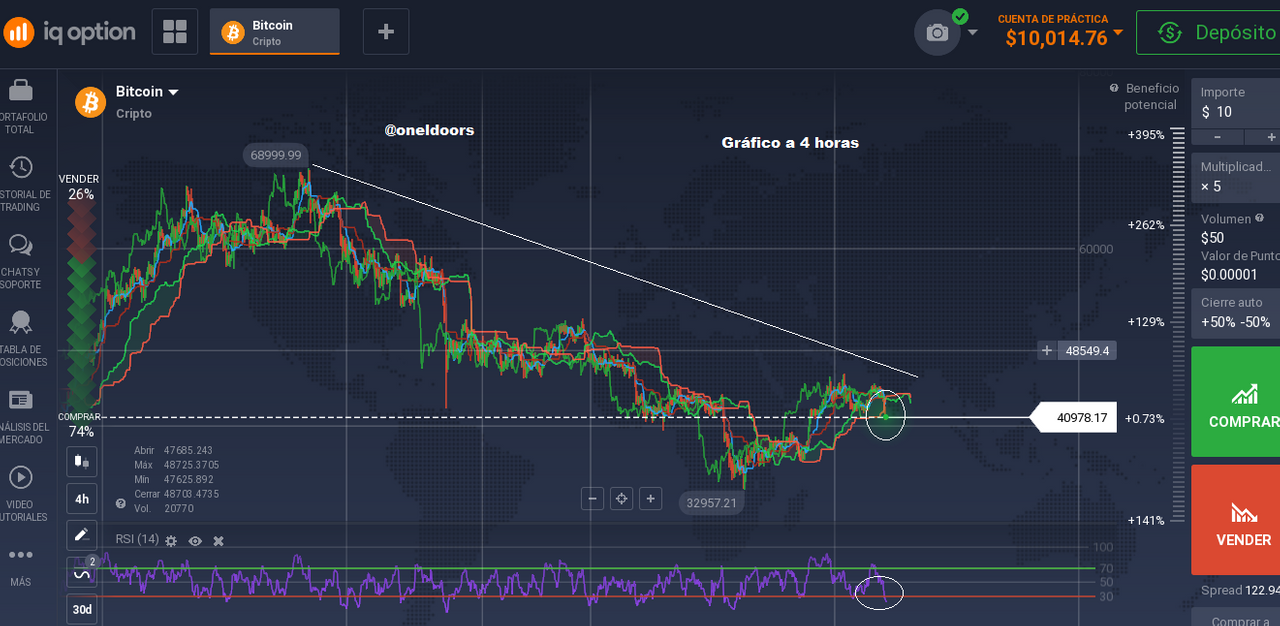Zoom out the chart with minus button
The height and width of the screenshot is (626, 1280).
pyautogui.click(x=592, y=498)
